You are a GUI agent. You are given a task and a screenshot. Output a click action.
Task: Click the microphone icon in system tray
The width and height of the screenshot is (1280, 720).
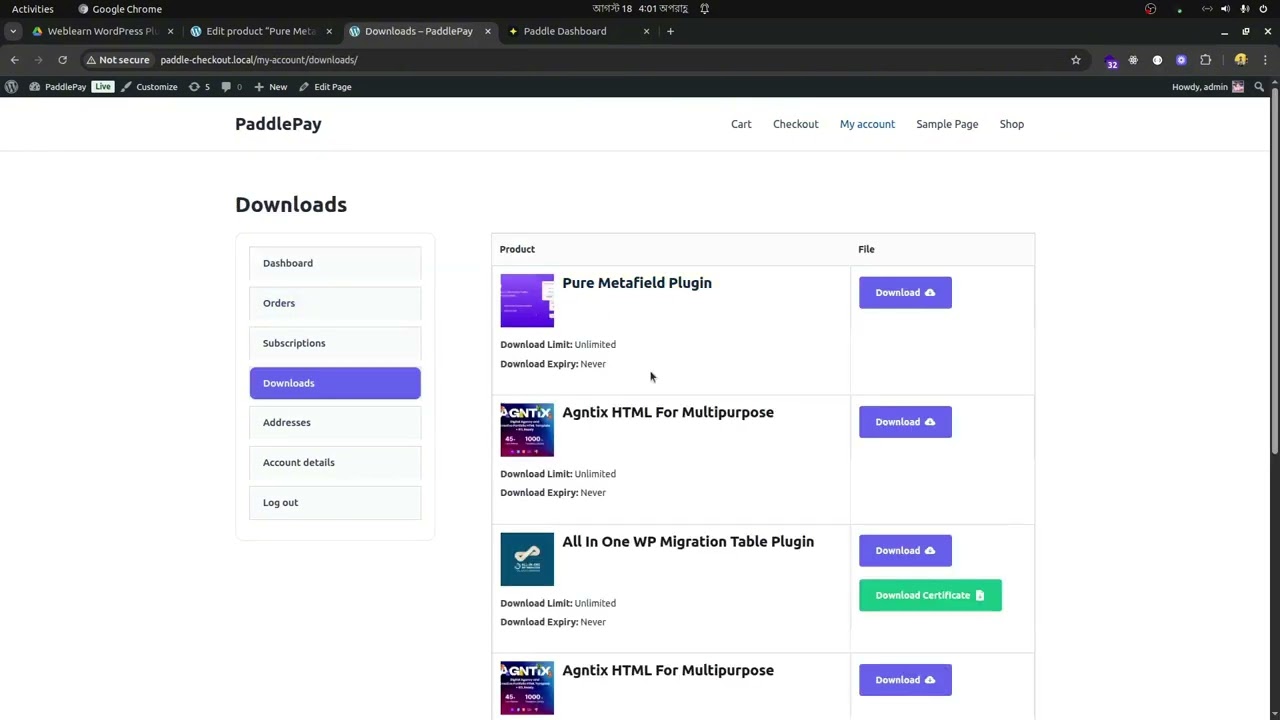(x=1244, y=9)
